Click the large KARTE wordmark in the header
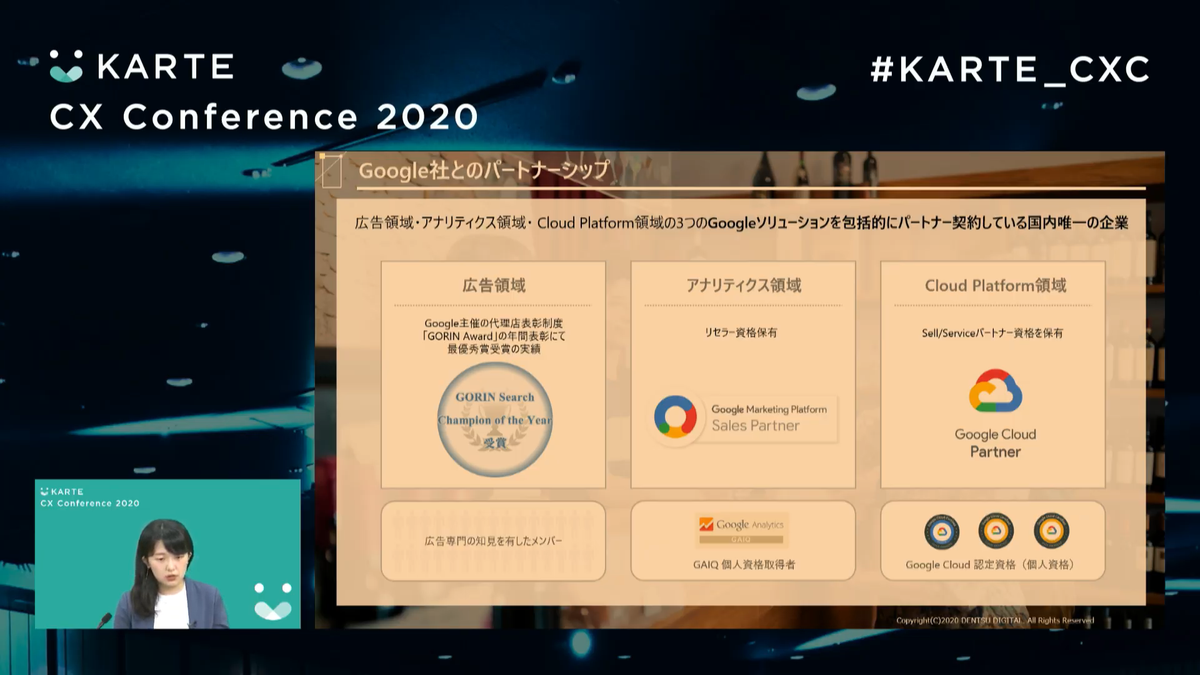Screen dimensions: 1200x675 tap(164, 67)
